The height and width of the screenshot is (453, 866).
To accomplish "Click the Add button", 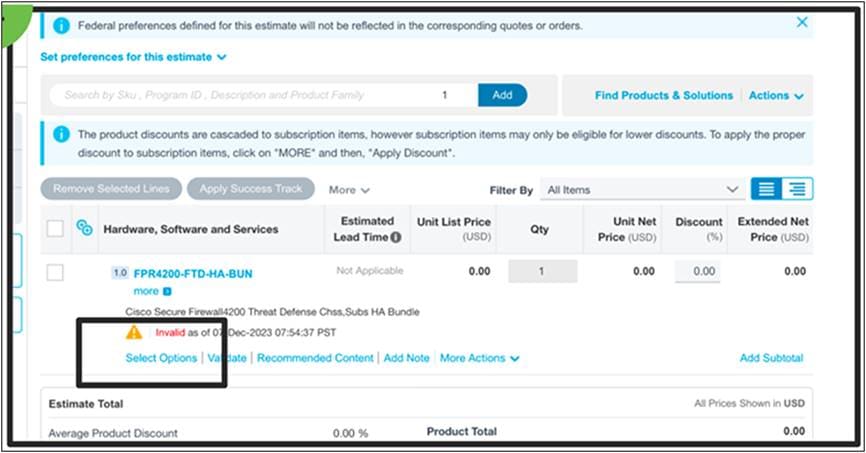I will click(x=502, y=95).
